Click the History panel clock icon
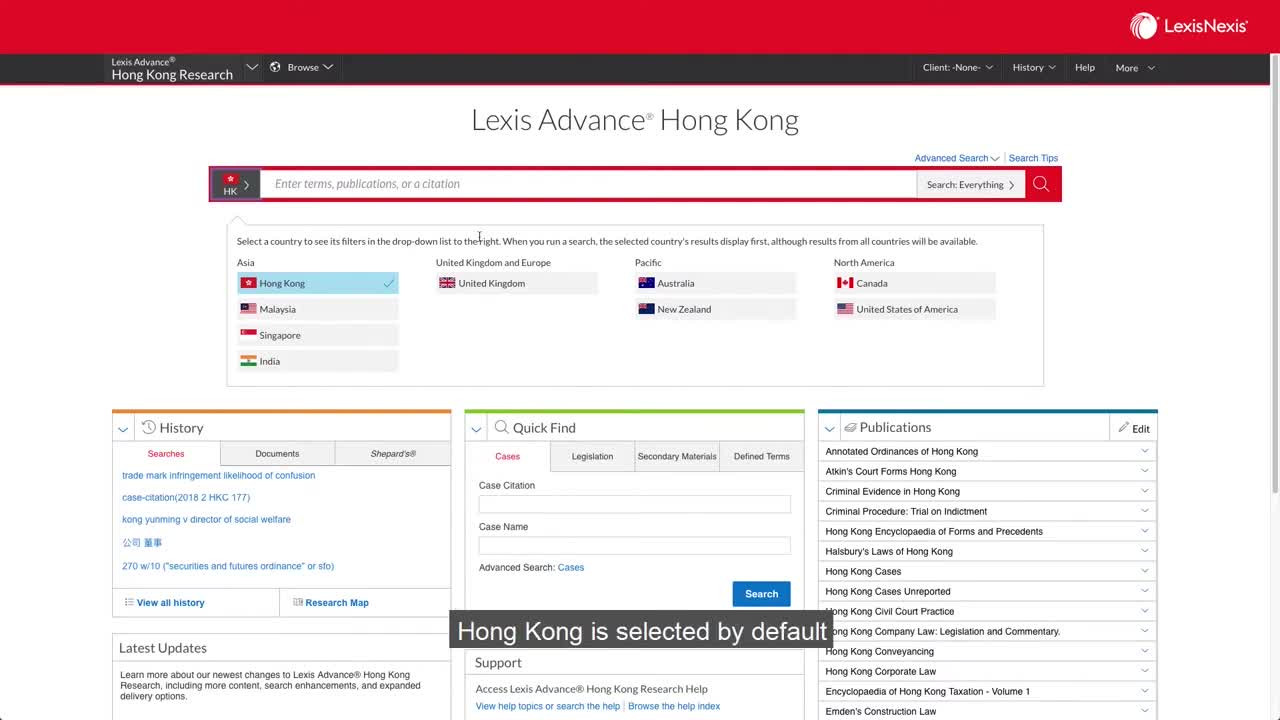Viewport: 1280px width, 720px height. click(148, 427)
